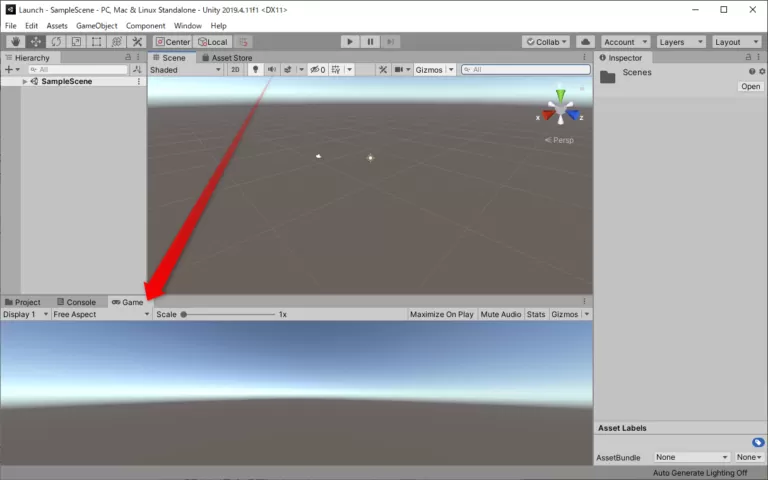Select the Rotate tool
The image size is (768, 480).
pyautogui.click(x=56, y=42)
